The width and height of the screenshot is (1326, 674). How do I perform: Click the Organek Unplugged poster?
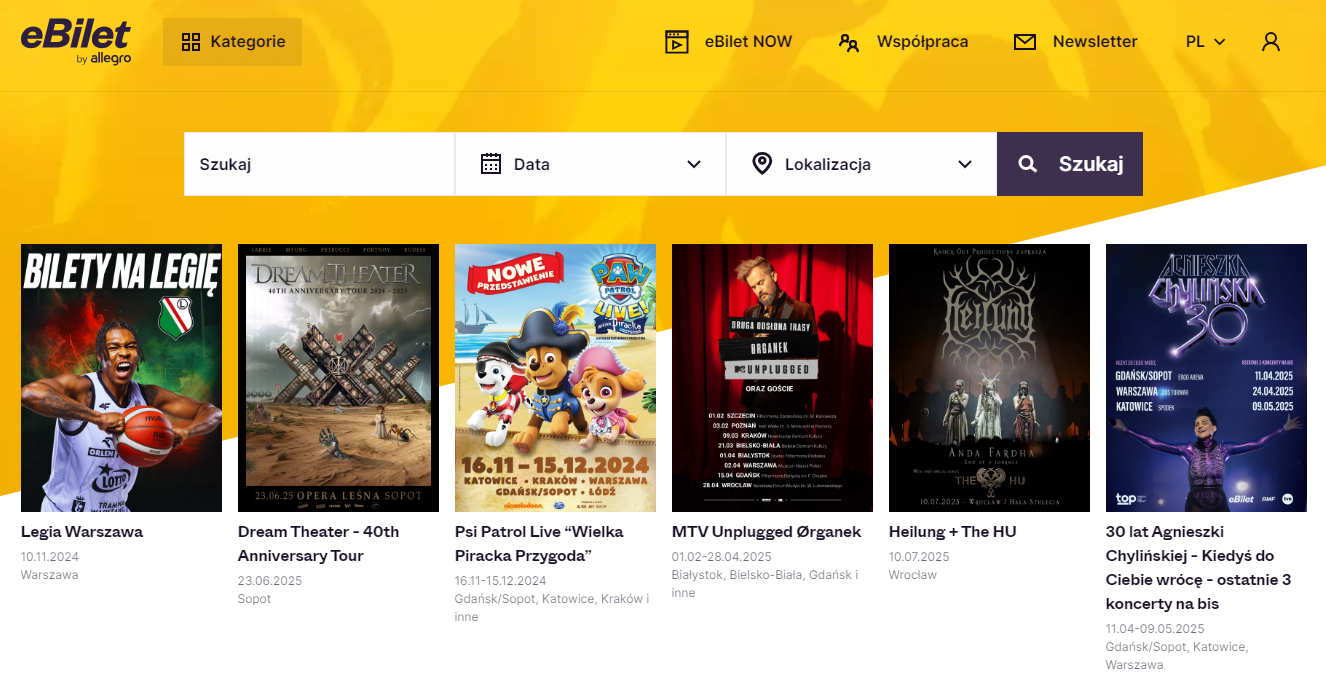(x=772, y=378)
